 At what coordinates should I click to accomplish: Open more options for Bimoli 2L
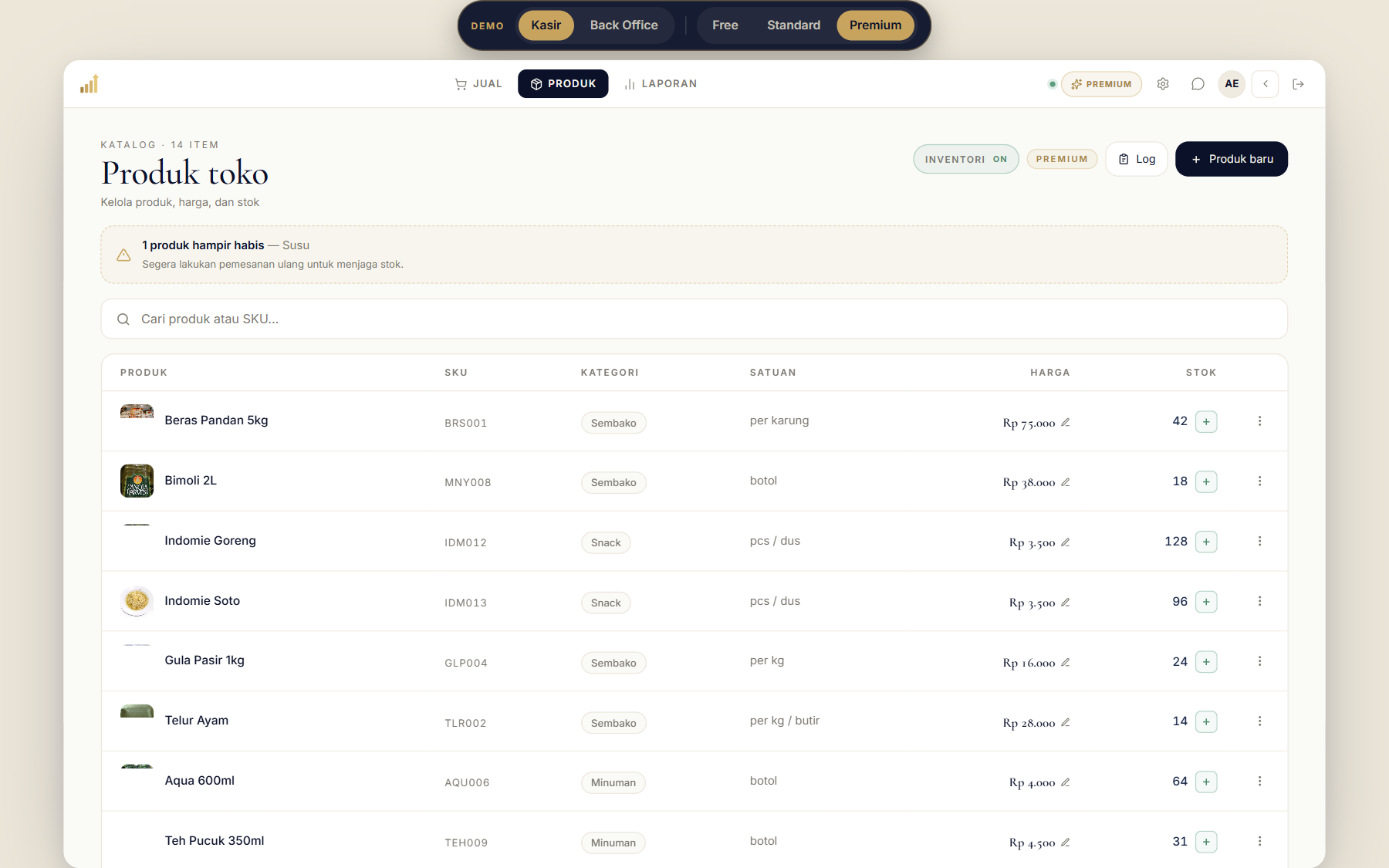pos(1259,481)
